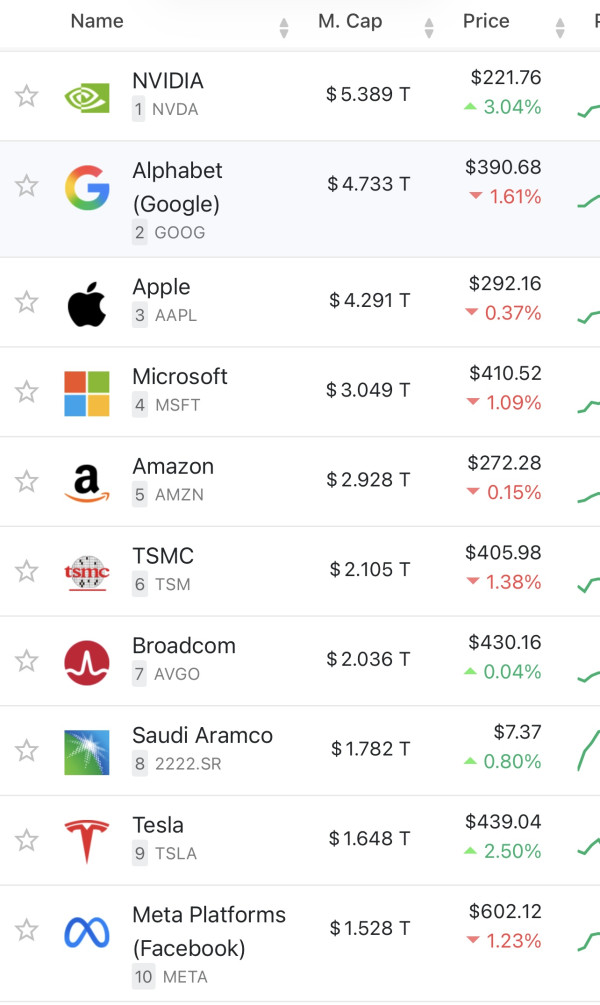The height and width of the screenshot is (1005, 600).
Task: Open the Saudi Aramco sunburst logo
Action: 87,752
